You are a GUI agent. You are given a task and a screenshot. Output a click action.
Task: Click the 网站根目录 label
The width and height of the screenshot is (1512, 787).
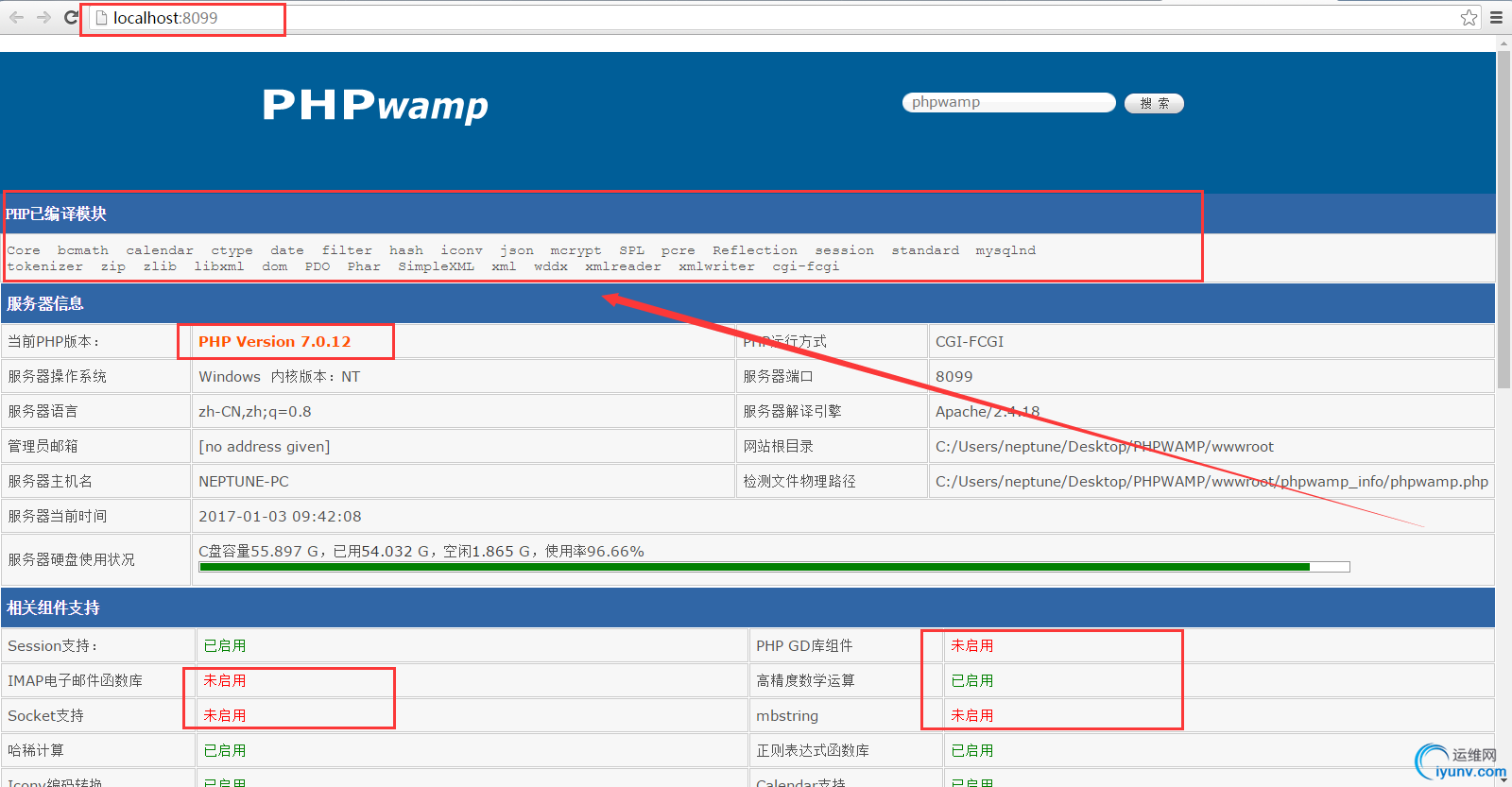click(x=778, y=446)
